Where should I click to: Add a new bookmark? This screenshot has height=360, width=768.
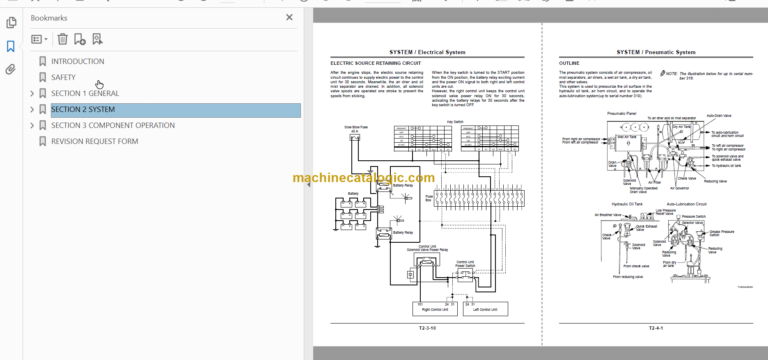[79, 39]
